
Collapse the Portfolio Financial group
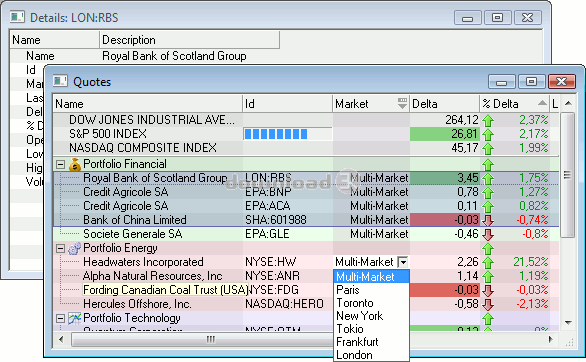[x=61, y=164]
